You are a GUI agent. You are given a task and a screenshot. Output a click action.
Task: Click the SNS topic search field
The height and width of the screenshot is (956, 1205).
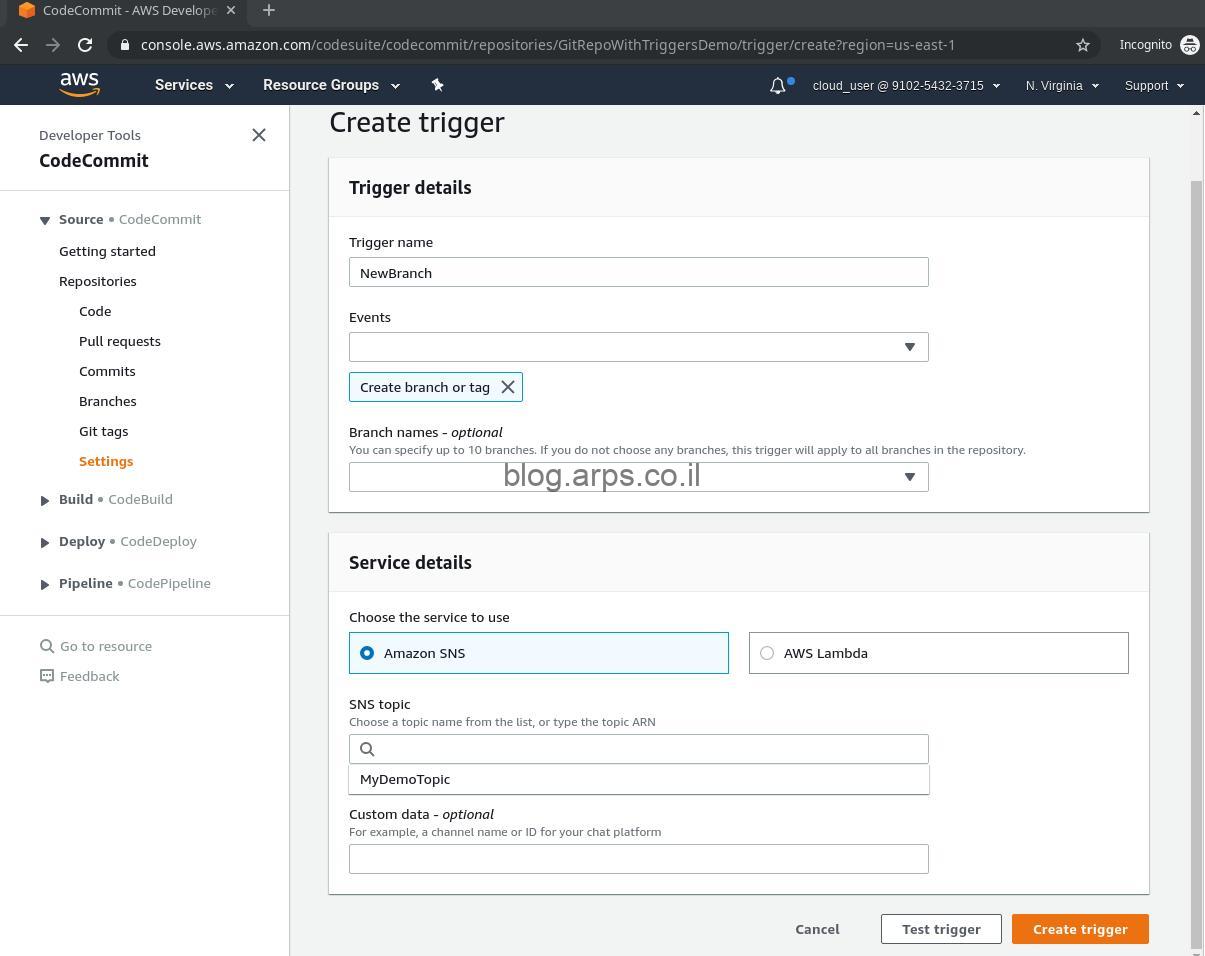pos(639,749)
